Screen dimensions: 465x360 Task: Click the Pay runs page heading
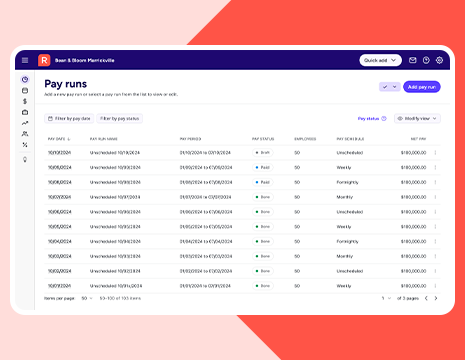[66, 84]
